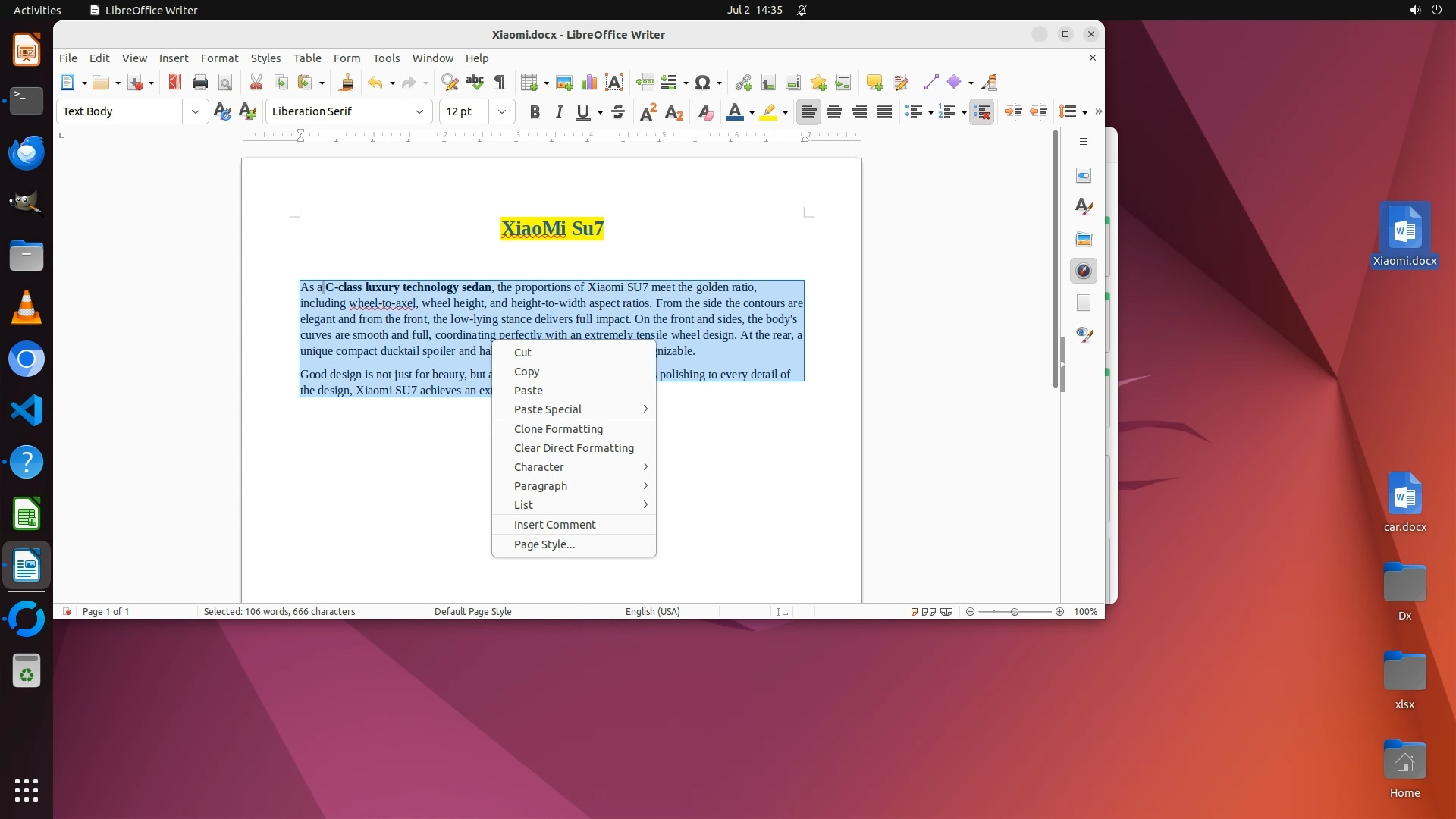Toggle bold formatting
Viewport: 1456px width, 819px height.
(535, 111)
